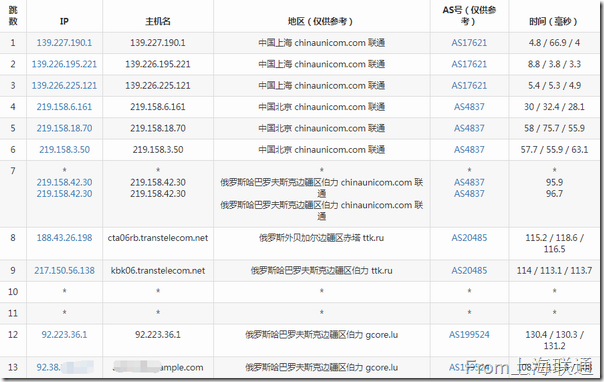Click the 时间（毫秒）column header
The height and width of the screenshot is (382, 604).
pos(554,21)
